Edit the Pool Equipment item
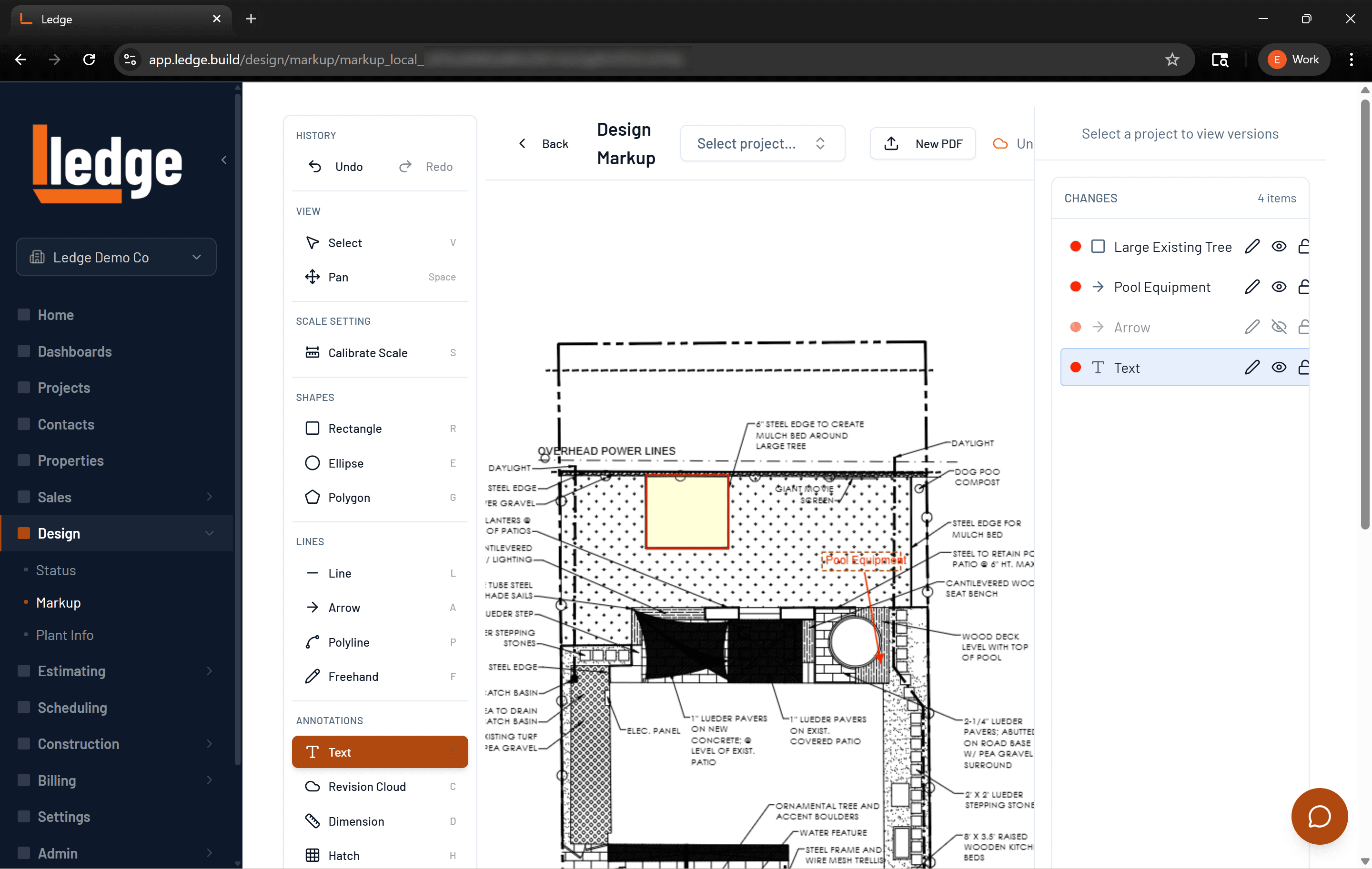Screen dimensions: 1372x869 1252,287
